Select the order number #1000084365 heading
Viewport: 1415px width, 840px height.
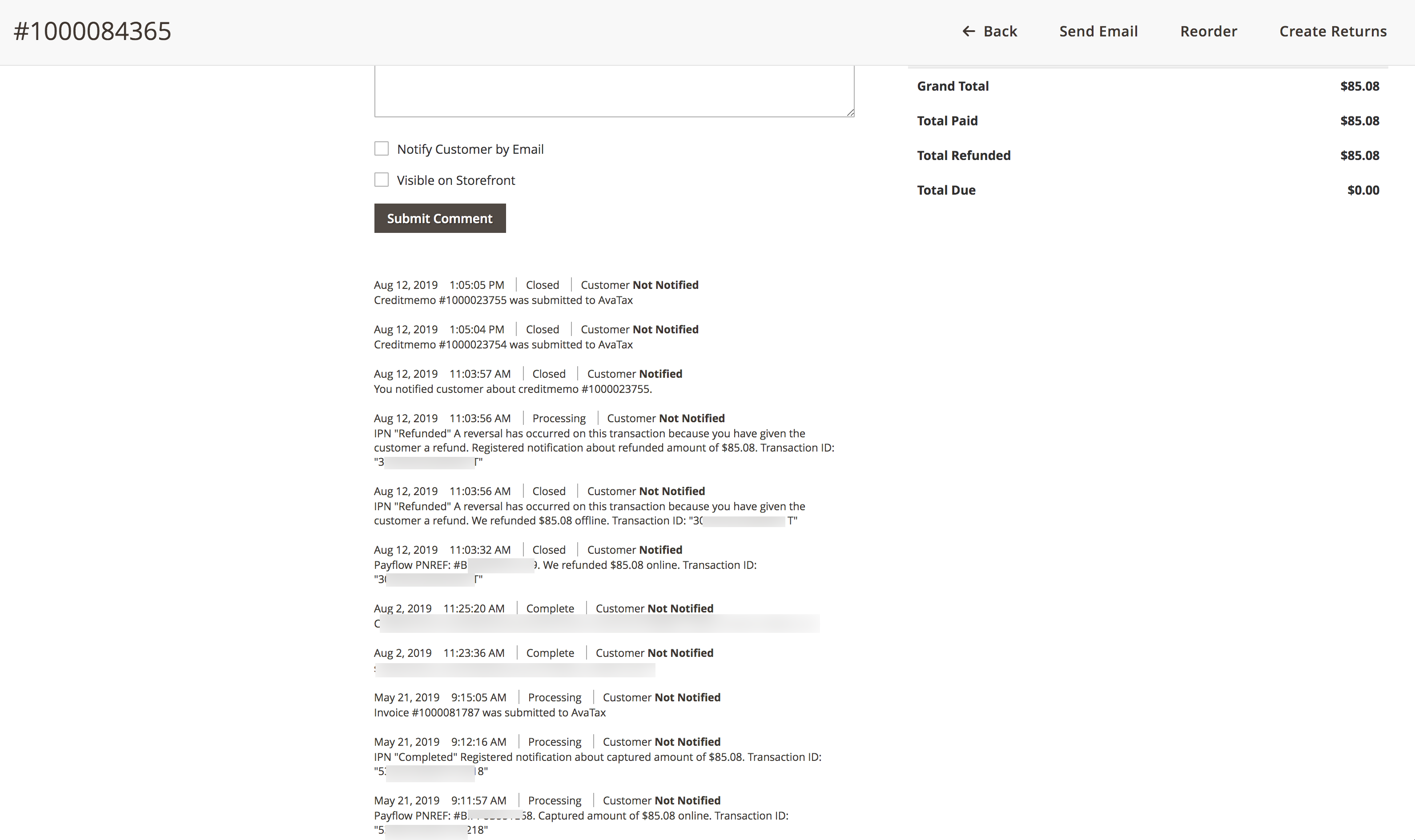(92, 31)
